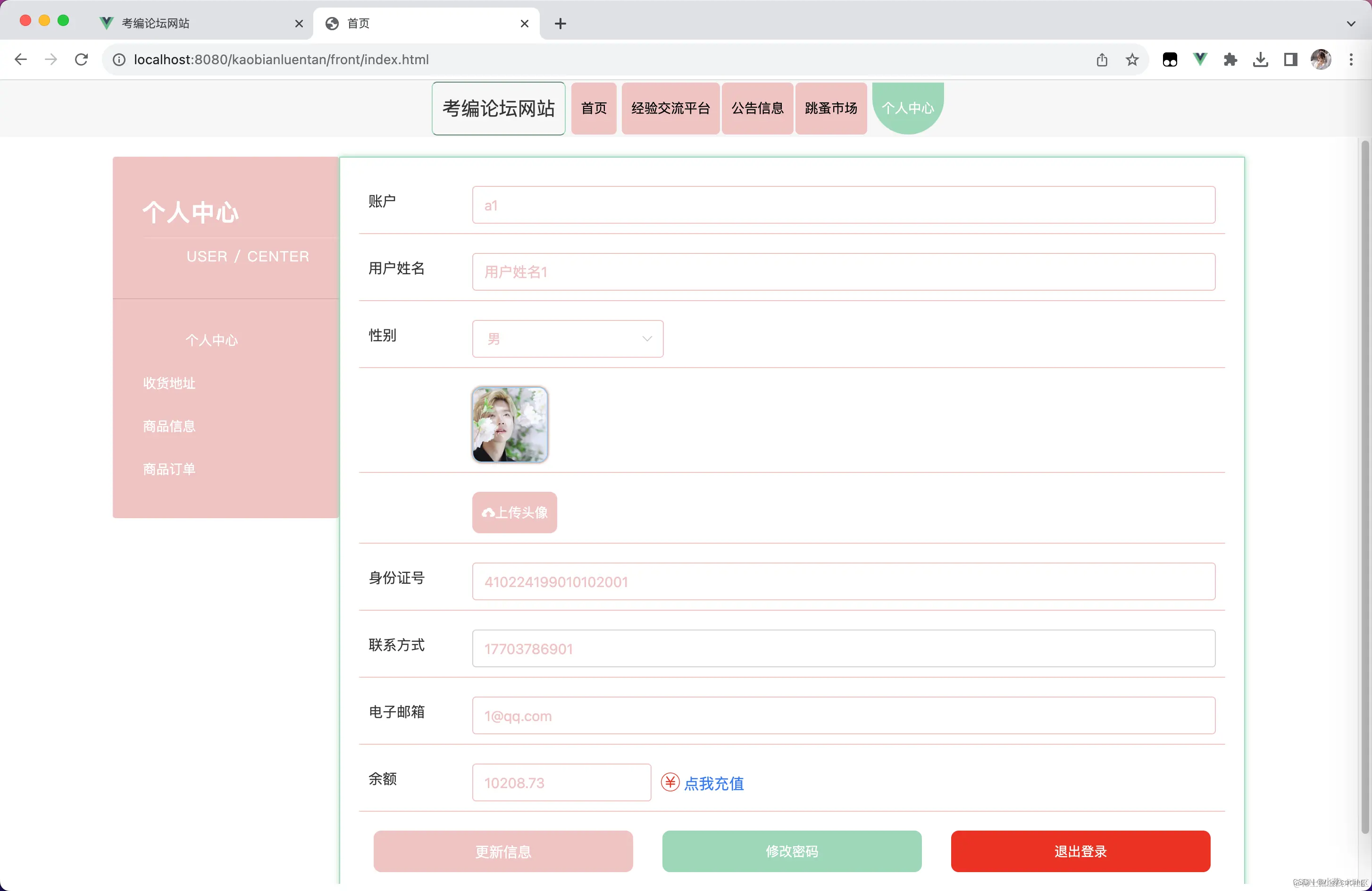Image resolution: width=1372 pixels, height=891 pixels.
Task: Click the browser back arrow
Action: tap(21, 59)
